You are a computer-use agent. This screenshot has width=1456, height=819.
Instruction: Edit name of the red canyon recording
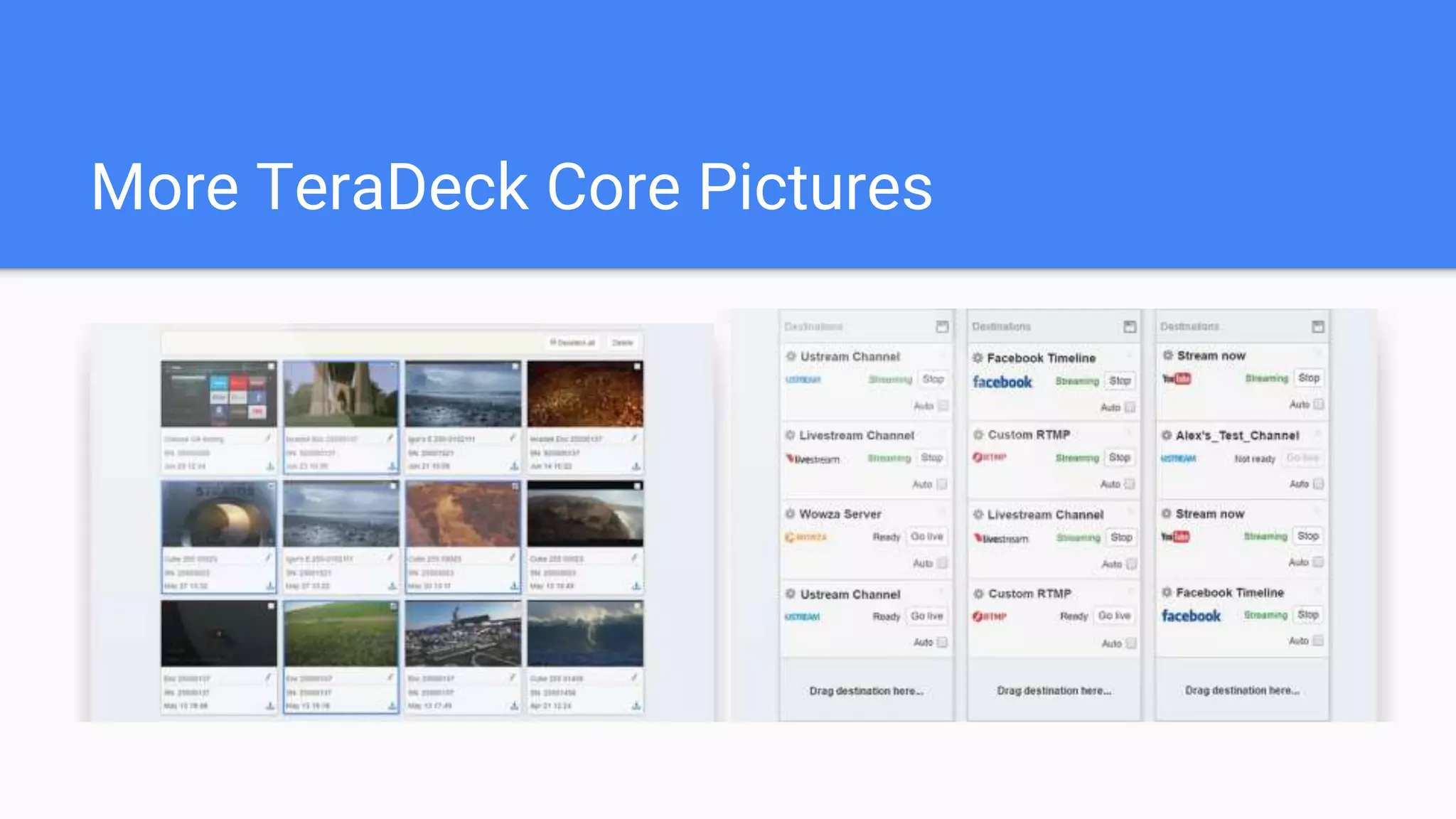coord(512,558)
